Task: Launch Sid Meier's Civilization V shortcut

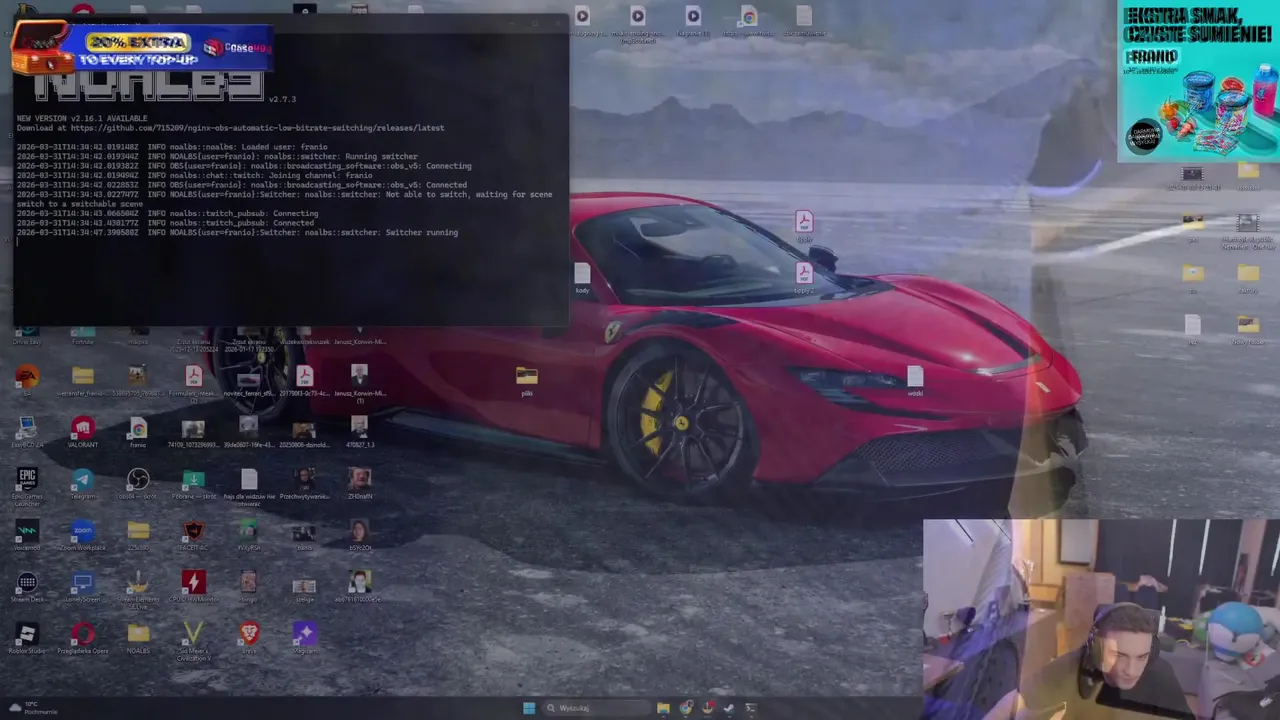Action: coord(194,641)
